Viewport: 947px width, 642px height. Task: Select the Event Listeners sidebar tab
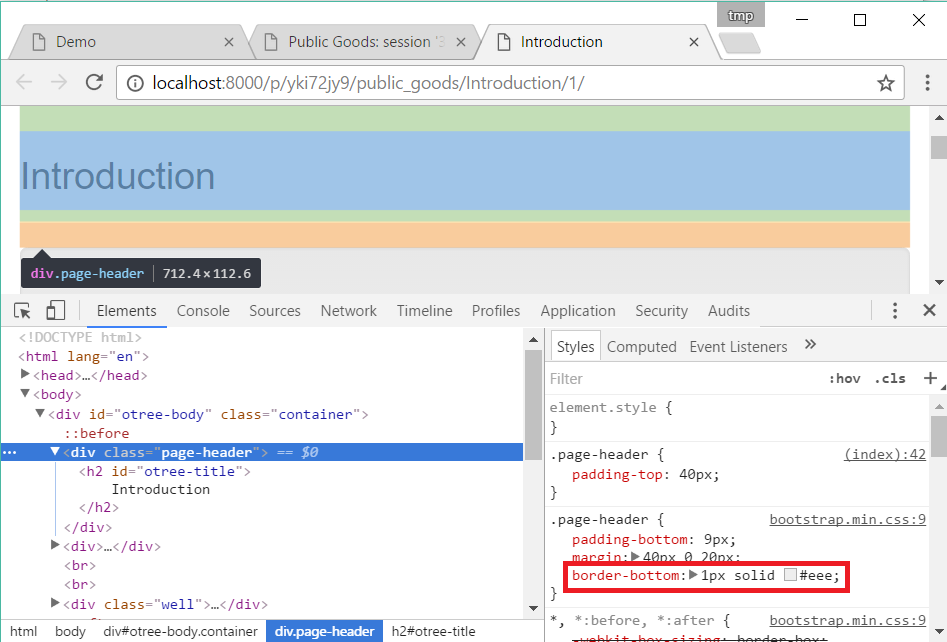[738, 347]
